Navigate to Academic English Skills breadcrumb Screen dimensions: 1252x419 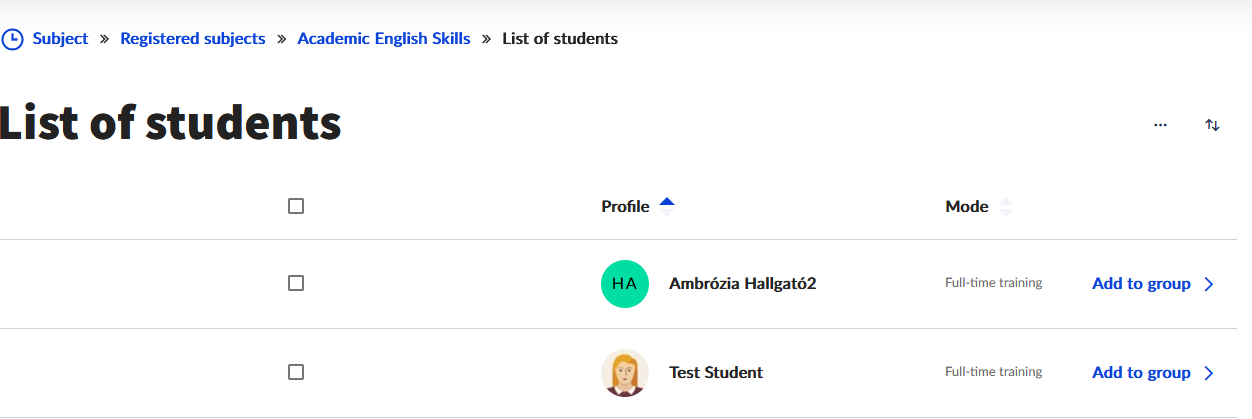coord(384,39)
